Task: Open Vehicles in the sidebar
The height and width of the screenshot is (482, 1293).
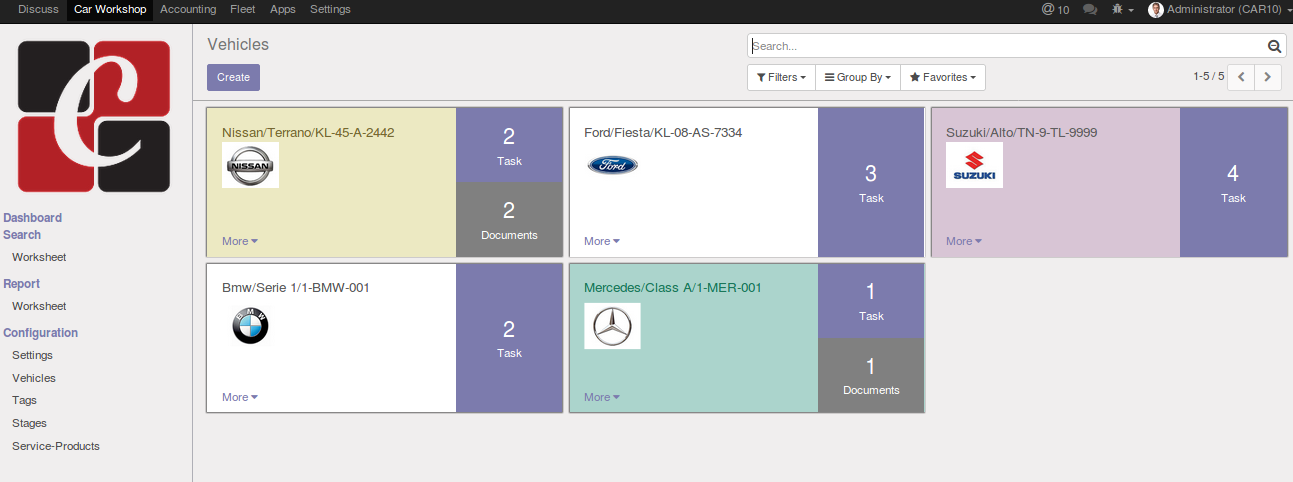Action: [34, 378]
